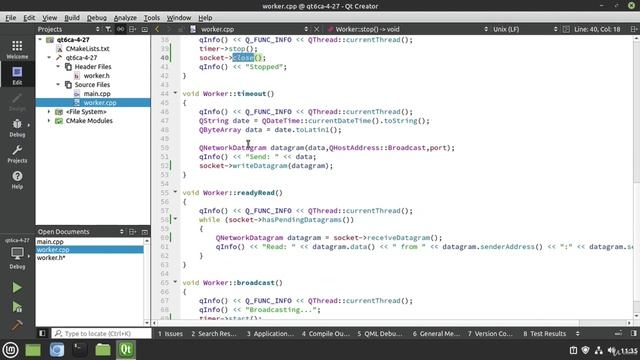Show the Issues output pane
Image resolution: width=640 pixels, height=360 pixels.
click(x=170, y=333)
